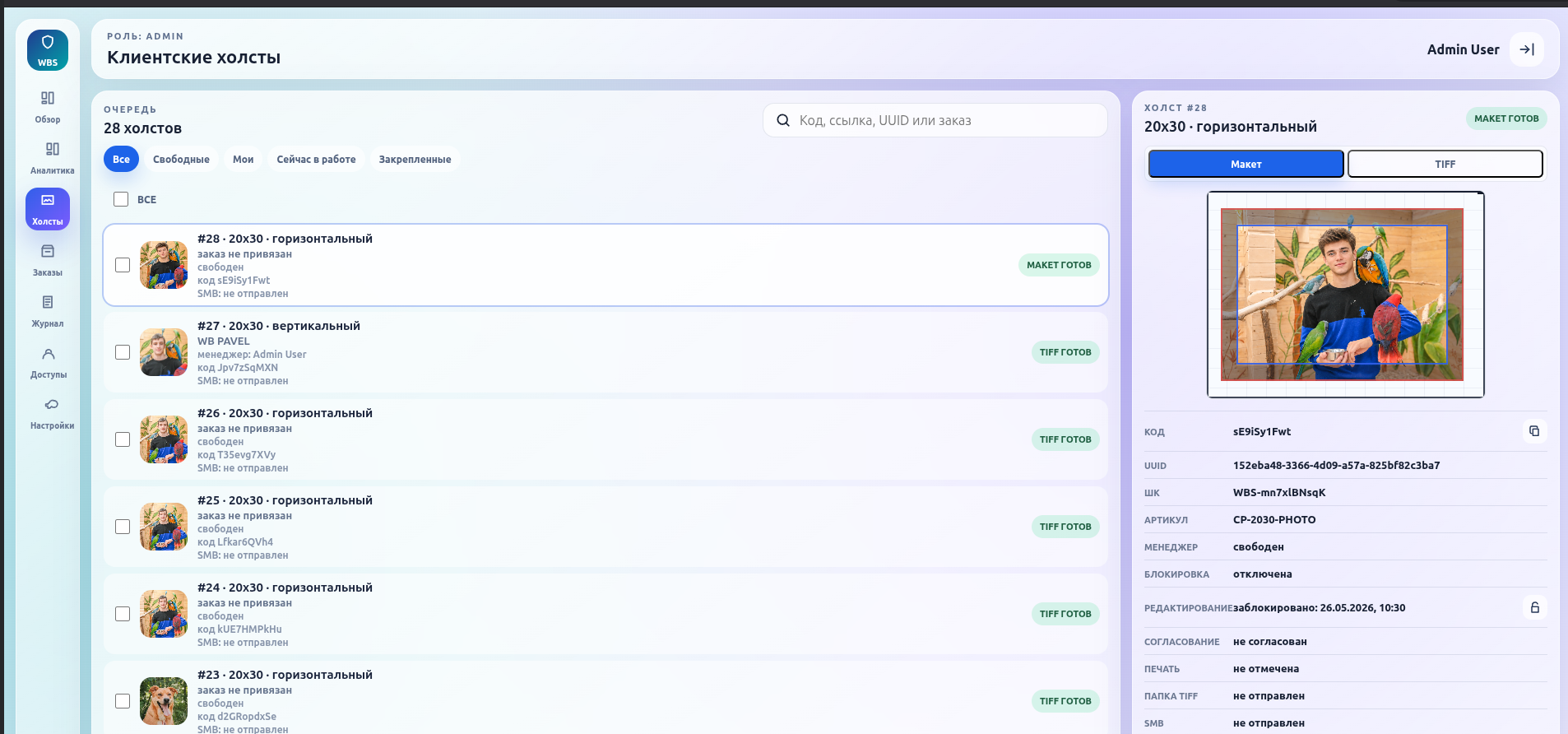Click the edit lock icon

(x=1534, y=607)
